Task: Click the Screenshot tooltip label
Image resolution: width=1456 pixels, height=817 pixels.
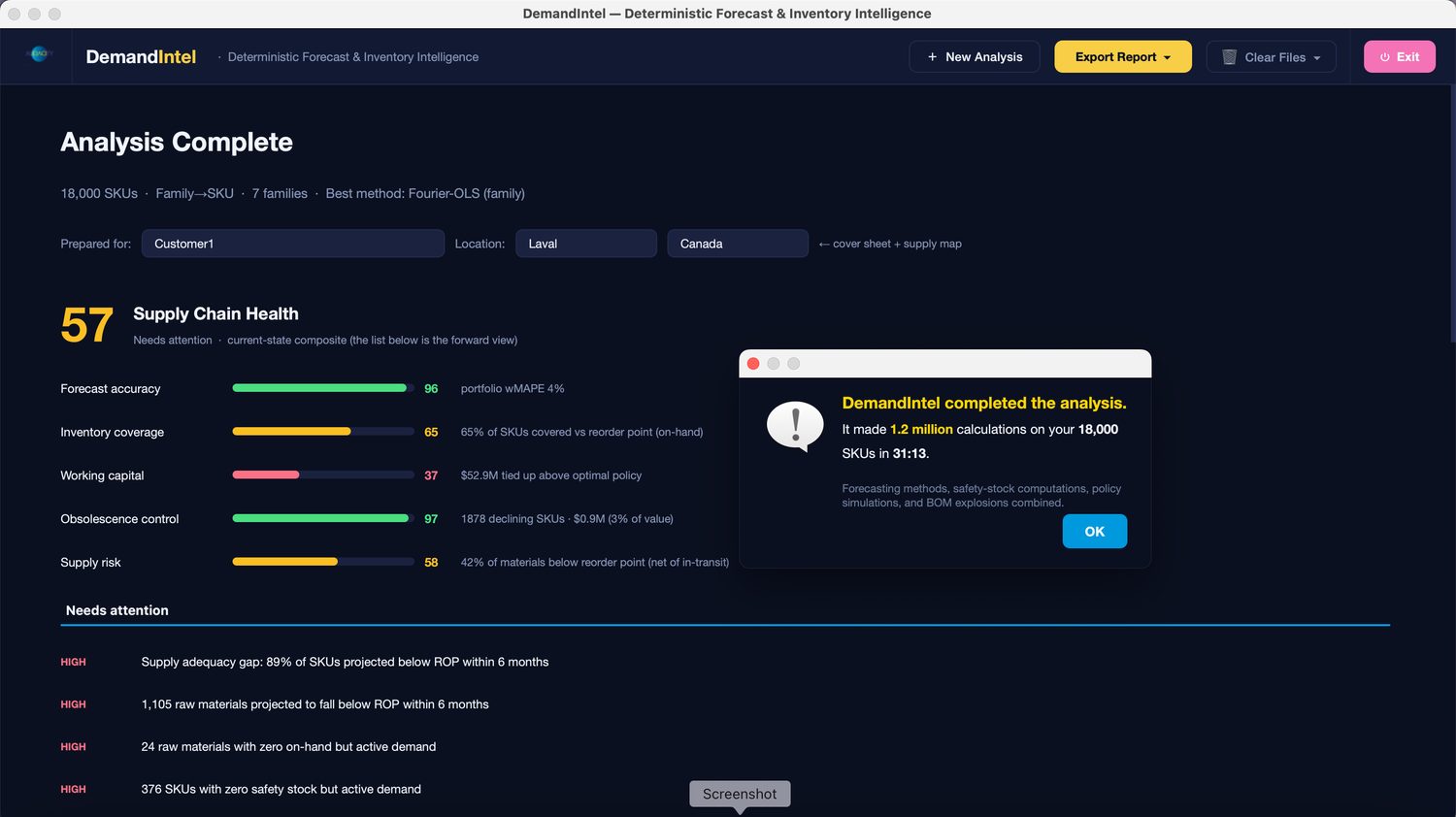Action: coord(740,794)
